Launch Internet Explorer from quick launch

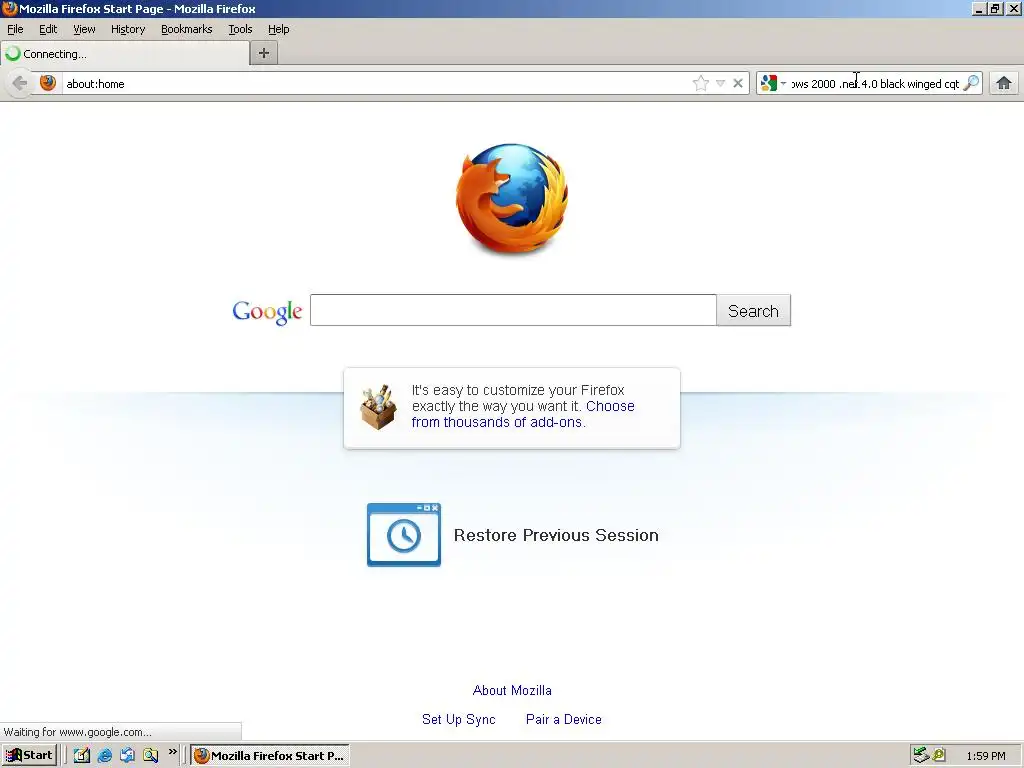[x=104, y=755]
